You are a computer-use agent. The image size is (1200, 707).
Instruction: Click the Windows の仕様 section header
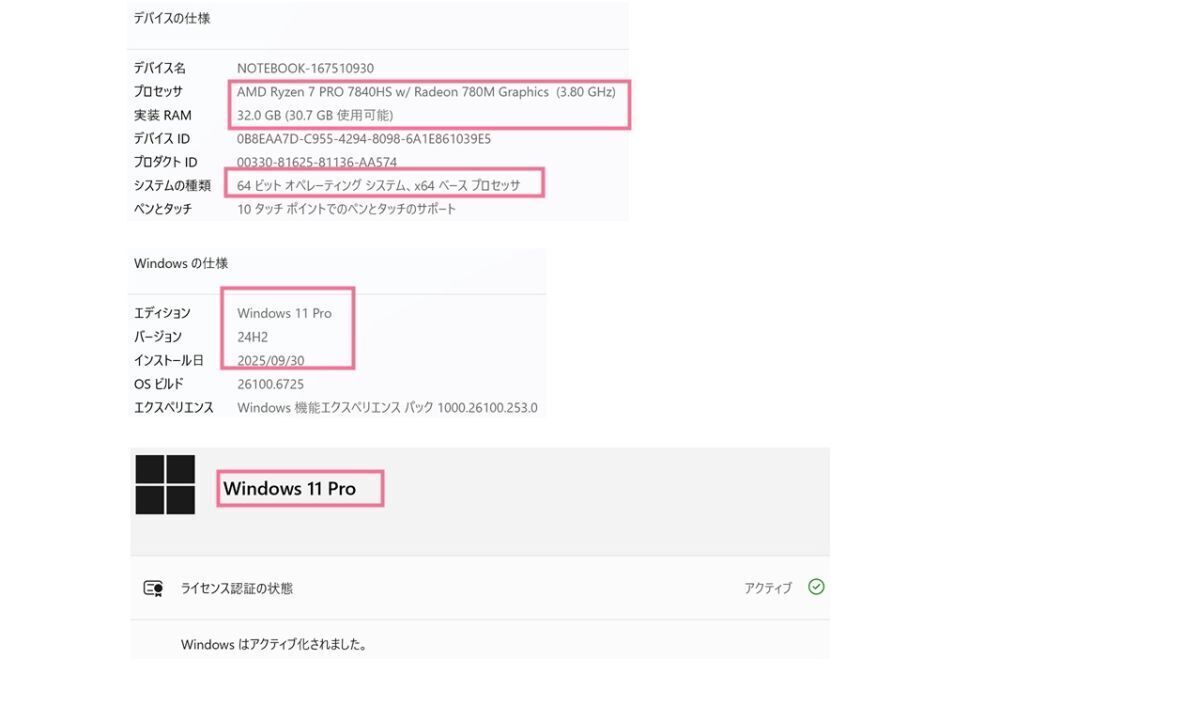(181, 263)
